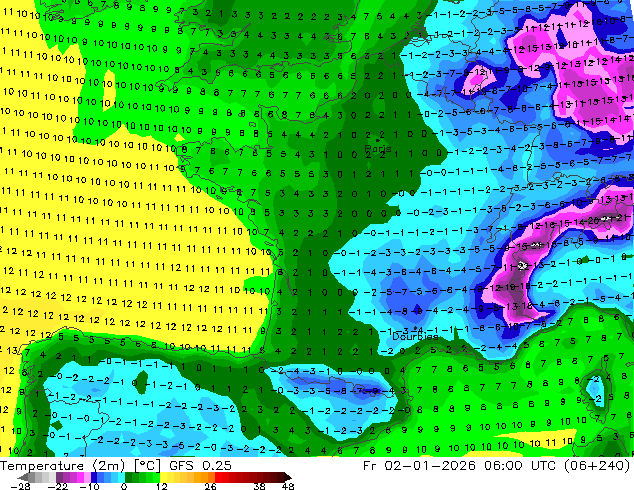Select the dark green segment of the color legend

[x=128, y=477]
